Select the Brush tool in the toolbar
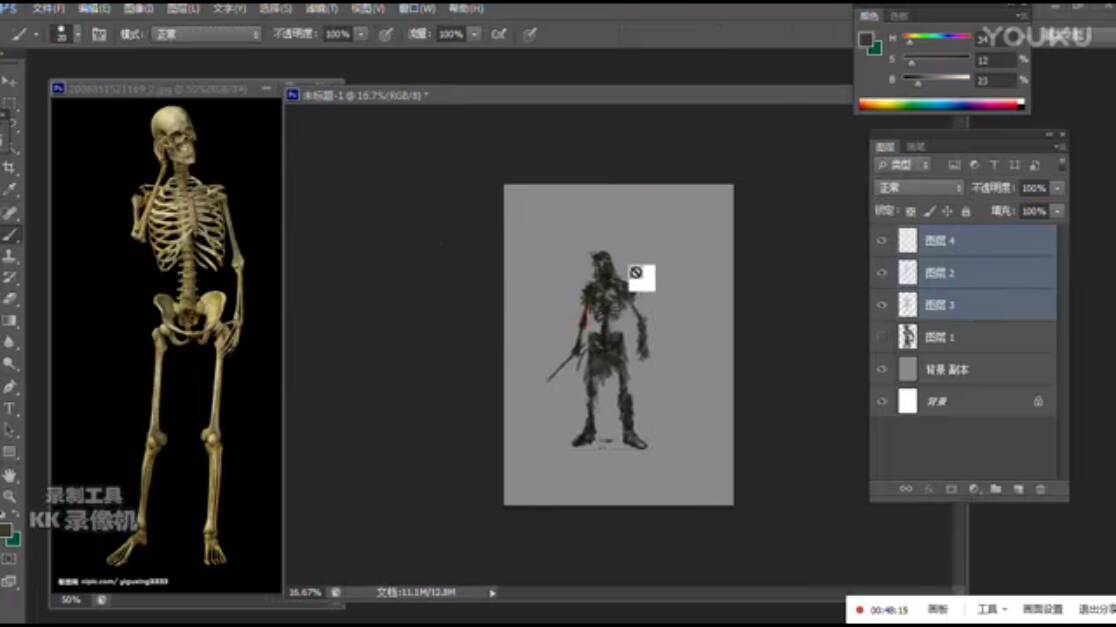Viewport: 1116px width, 627px height. coord(9,234)
